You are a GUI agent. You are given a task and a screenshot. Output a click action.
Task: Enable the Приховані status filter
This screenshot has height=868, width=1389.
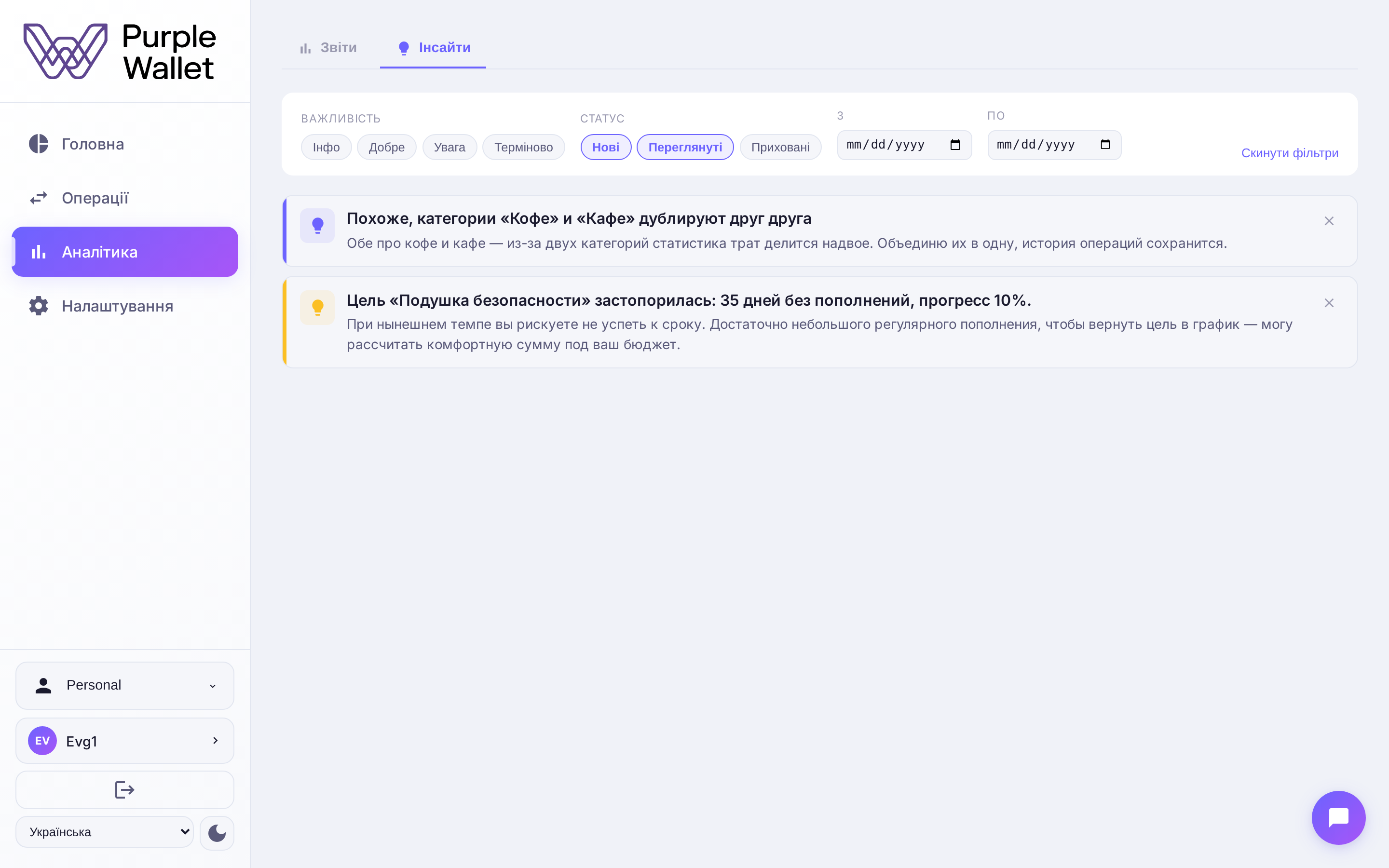click(x=780, y=147)
